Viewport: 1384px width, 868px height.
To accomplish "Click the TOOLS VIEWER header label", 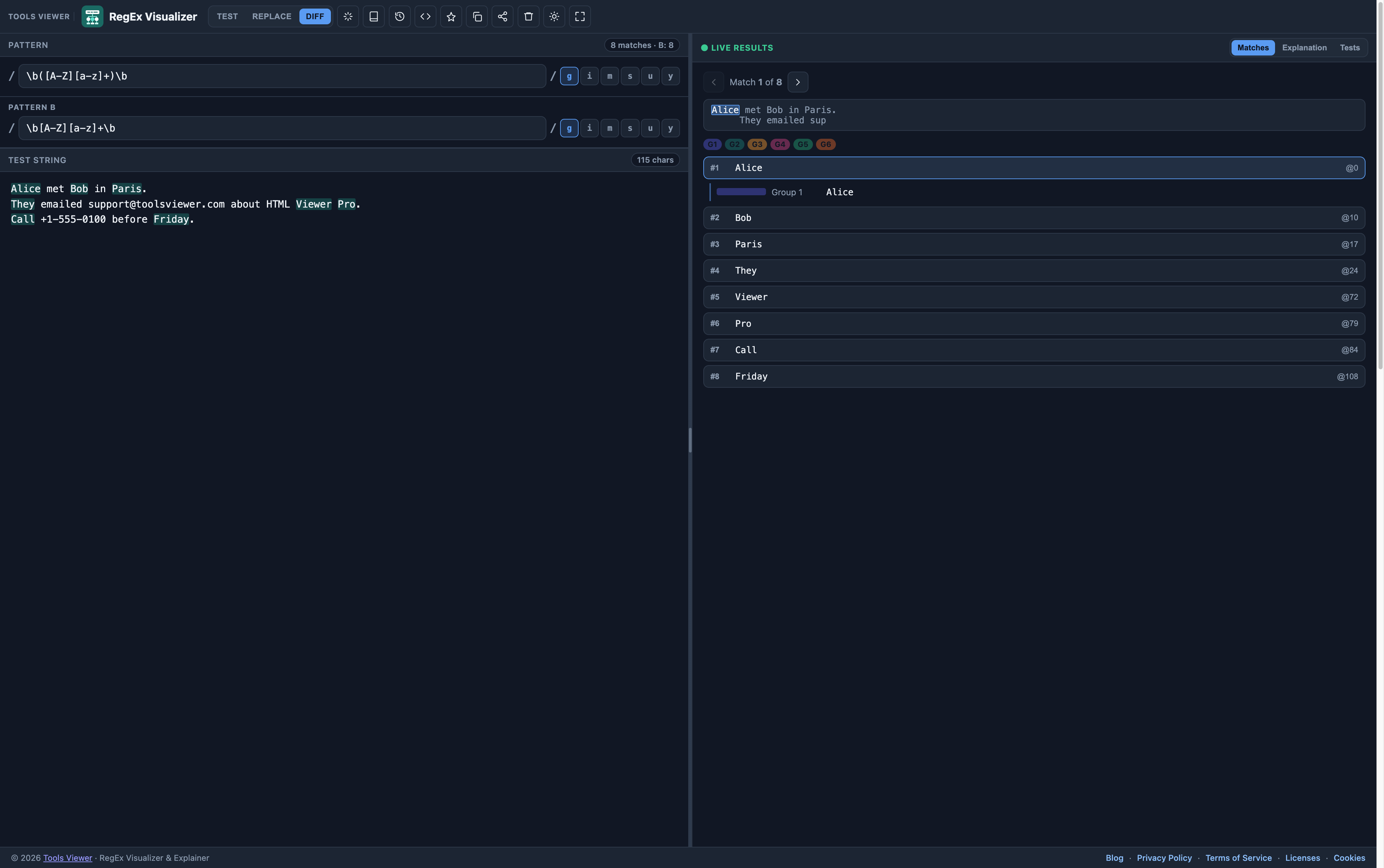I will click(x=38, y=17).
